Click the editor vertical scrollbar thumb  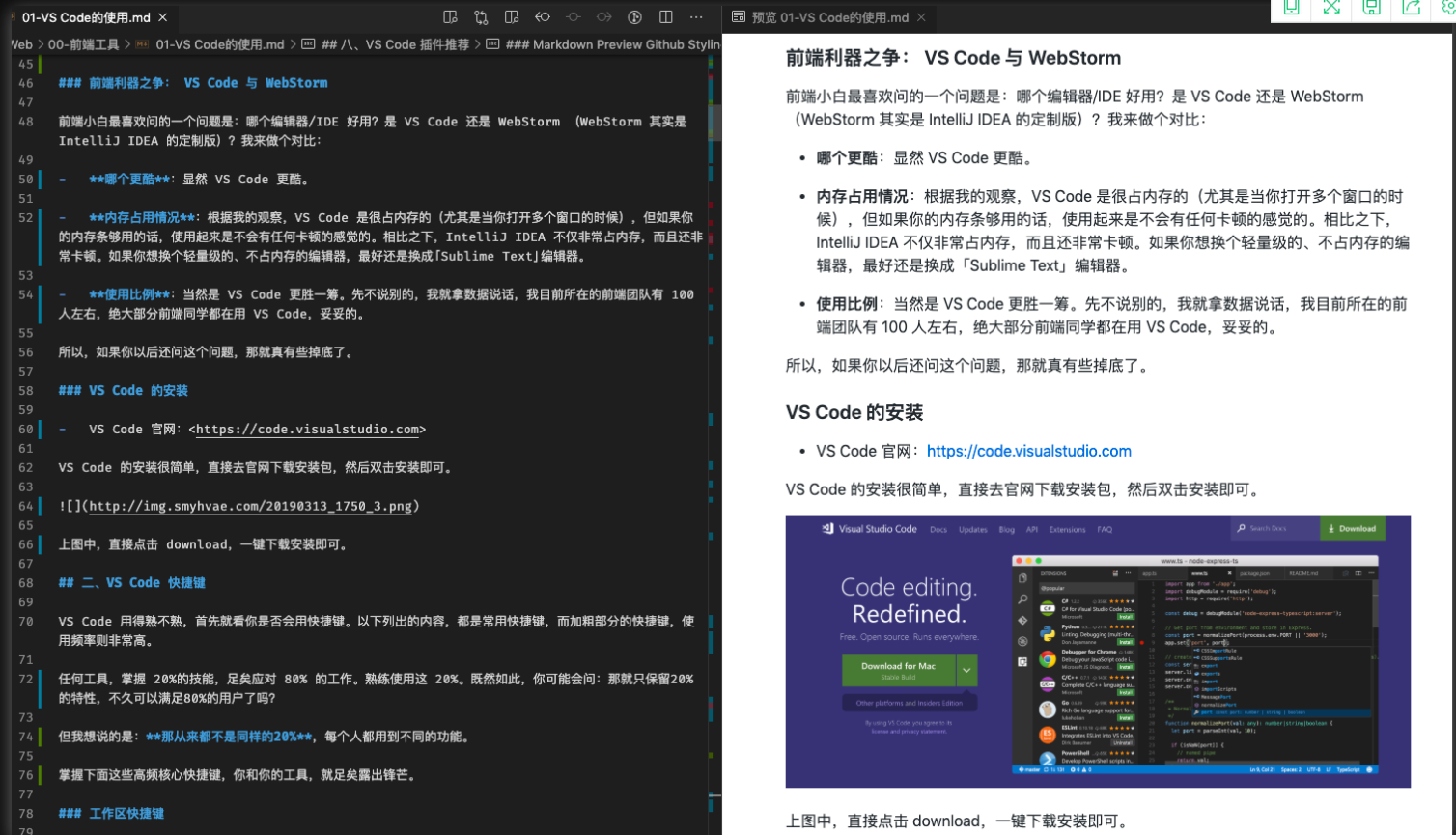point(715,122)
